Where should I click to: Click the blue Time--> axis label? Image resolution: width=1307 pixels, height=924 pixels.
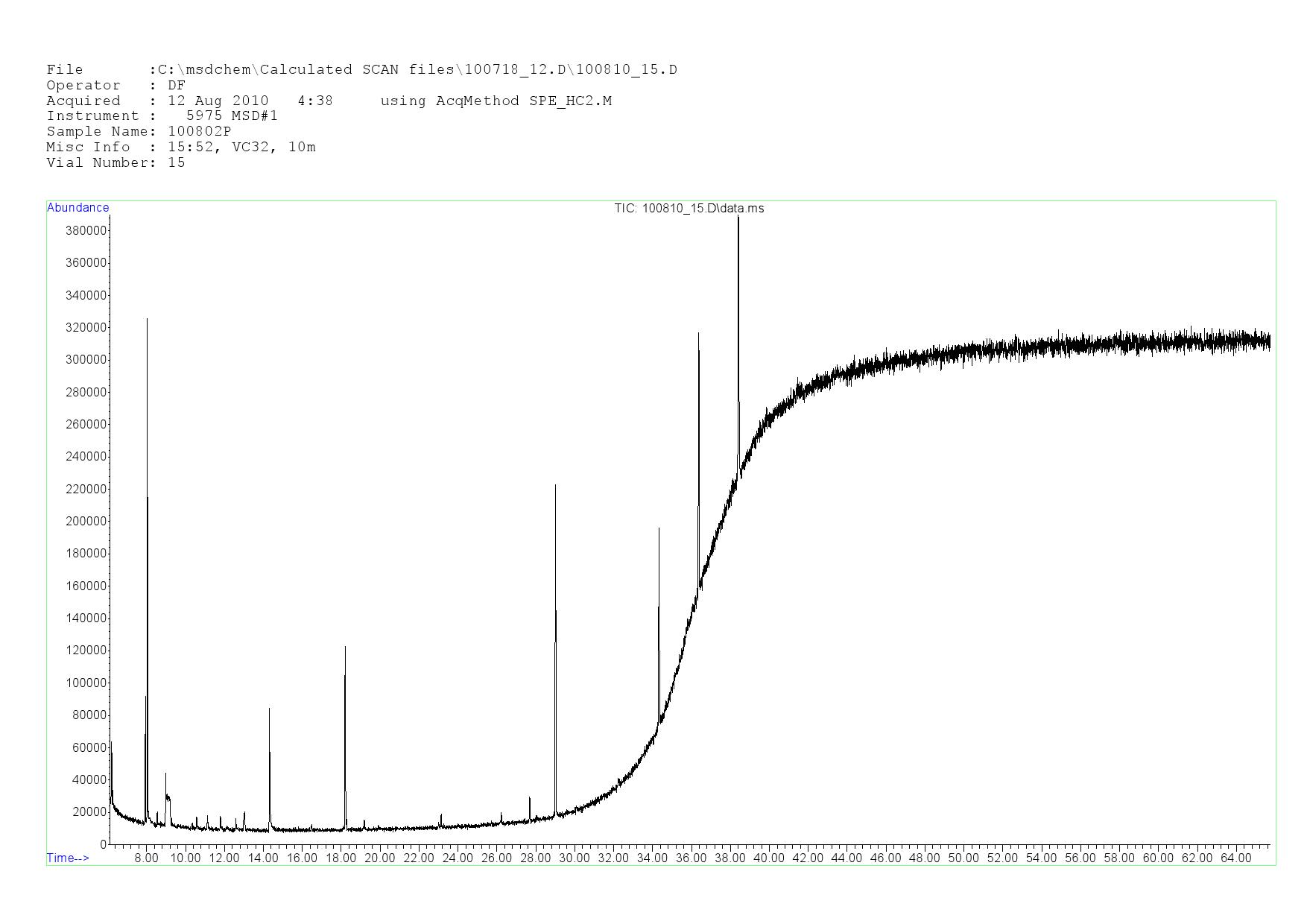[68, 858]
